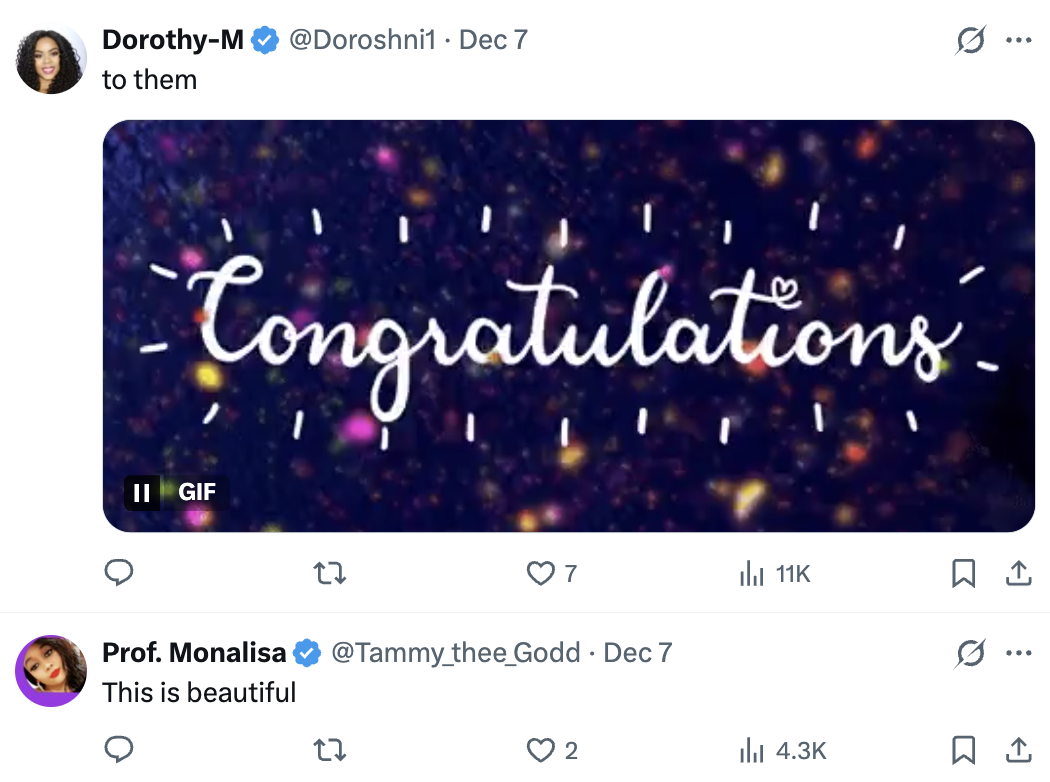Open Dorothy-M's profile picture
The image size is (1050, 782).
click(x=50, y=61)
